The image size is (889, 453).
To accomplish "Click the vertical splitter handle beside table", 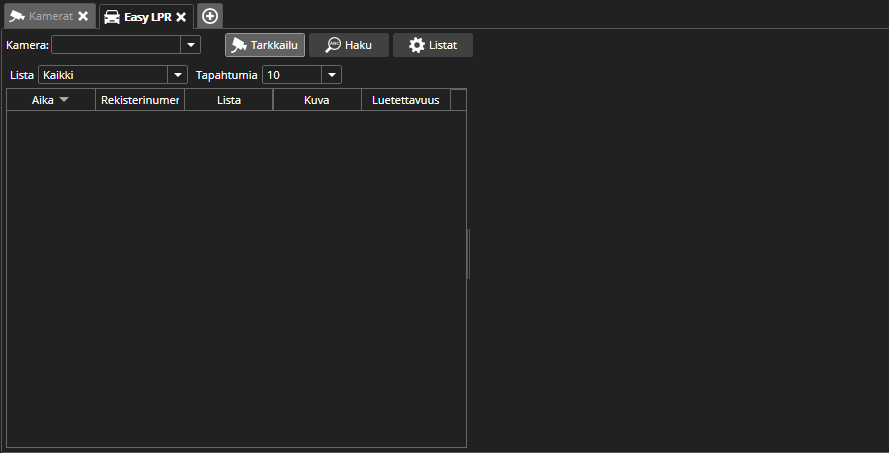I will (469, 253).
